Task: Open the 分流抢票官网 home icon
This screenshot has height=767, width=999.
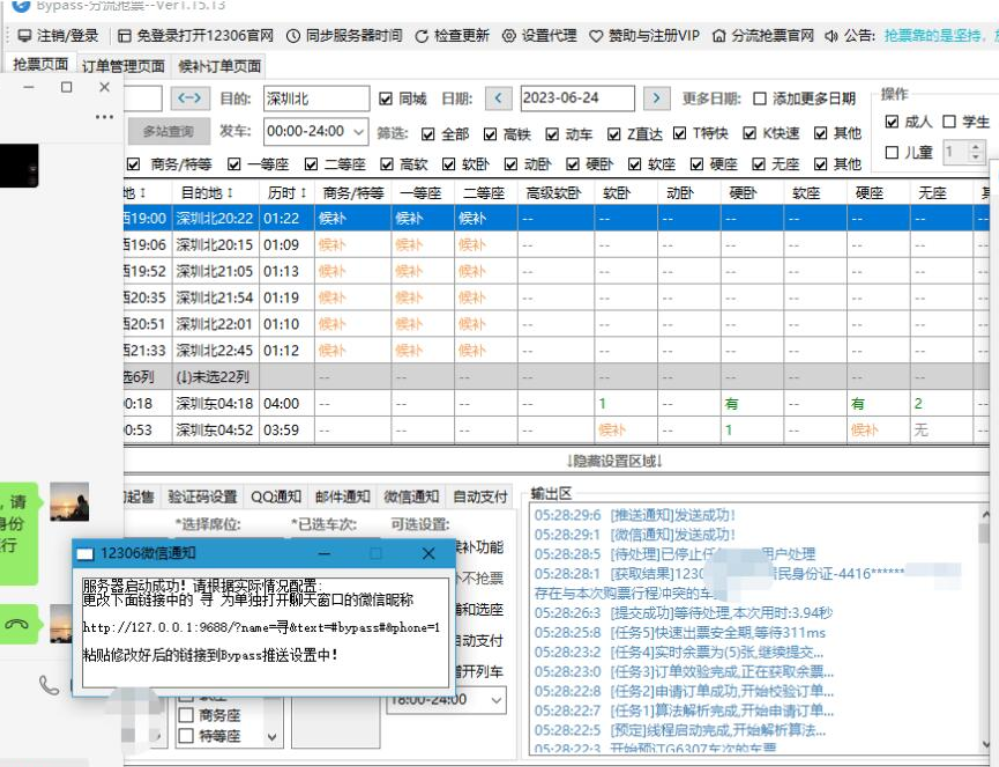Action: [x=719, y=36]
